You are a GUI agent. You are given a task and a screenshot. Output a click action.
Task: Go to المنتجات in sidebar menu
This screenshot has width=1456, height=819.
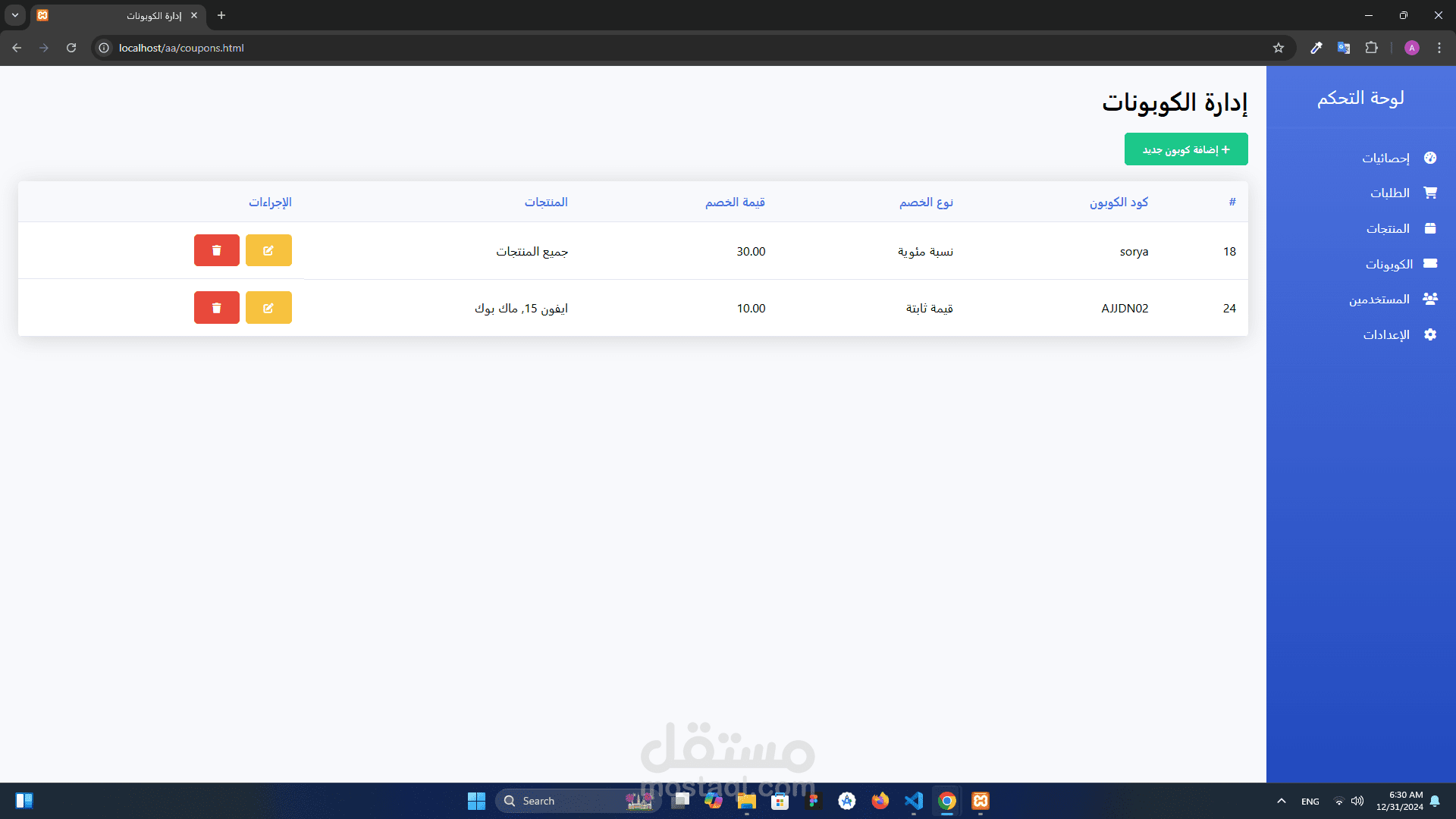click(1388, 228)
